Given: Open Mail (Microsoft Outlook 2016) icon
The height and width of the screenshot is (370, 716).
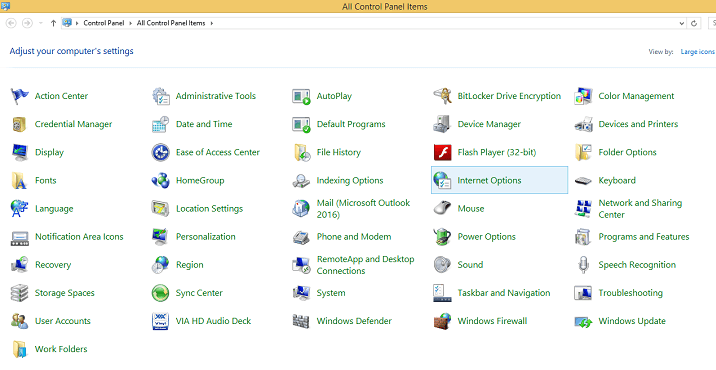Looking at the screenshot, I should click(x=301, y=209).
